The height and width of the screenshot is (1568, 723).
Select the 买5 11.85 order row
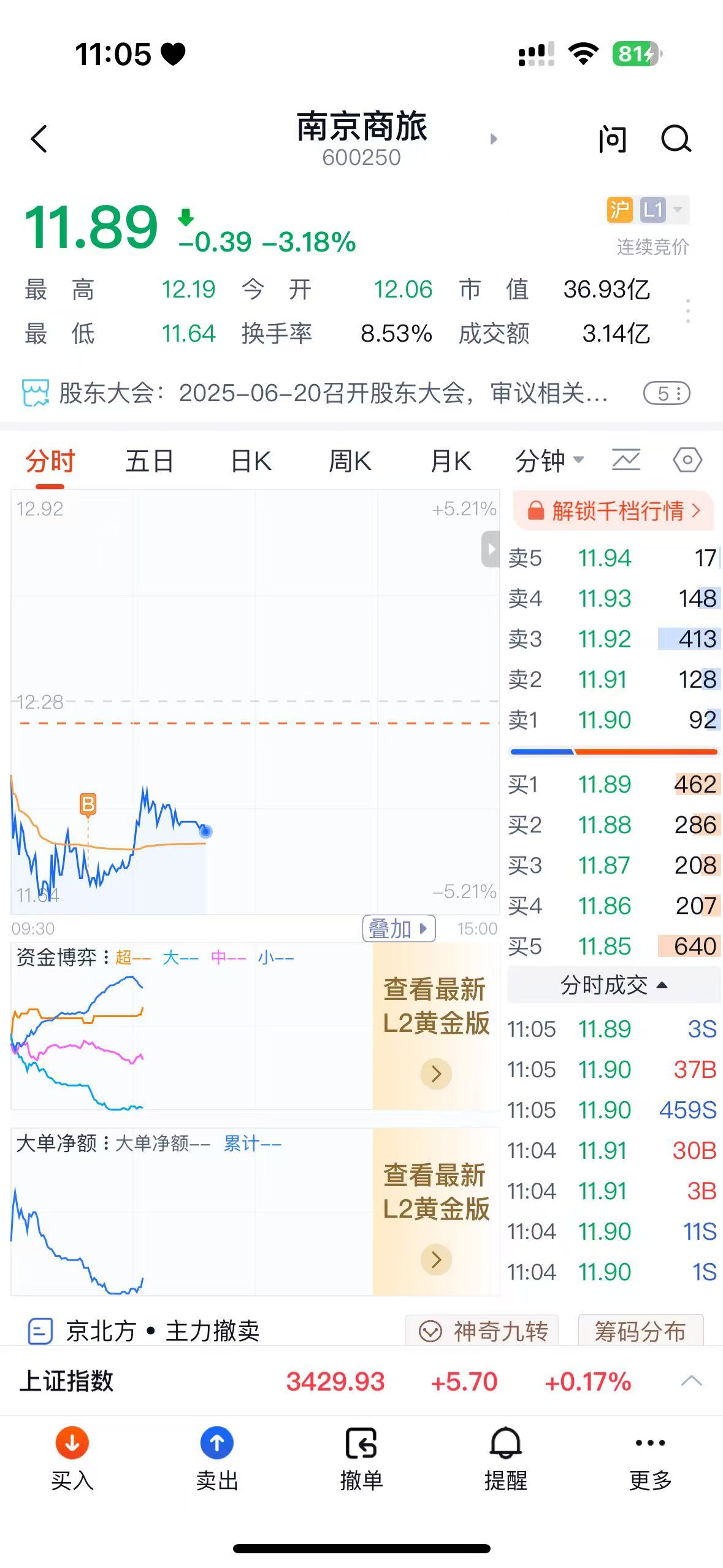(613, 947)
